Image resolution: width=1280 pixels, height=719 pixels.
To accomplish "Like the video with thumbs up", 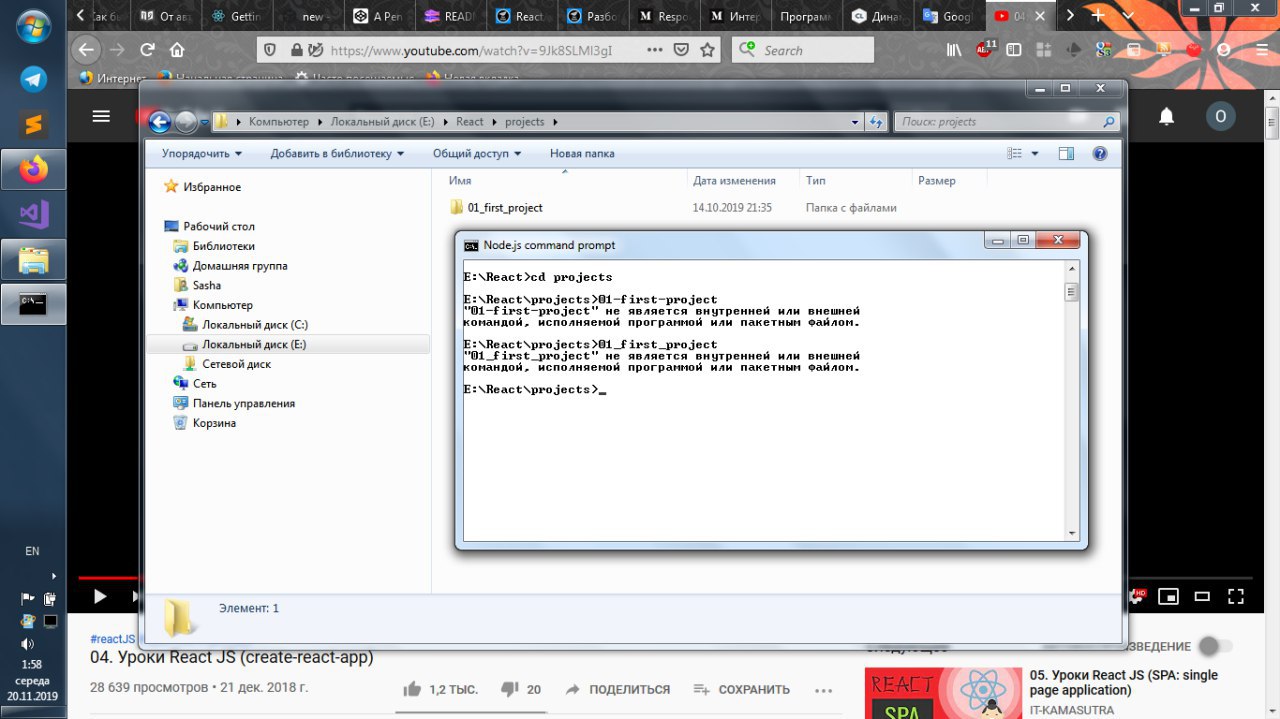I will point(412,689).
